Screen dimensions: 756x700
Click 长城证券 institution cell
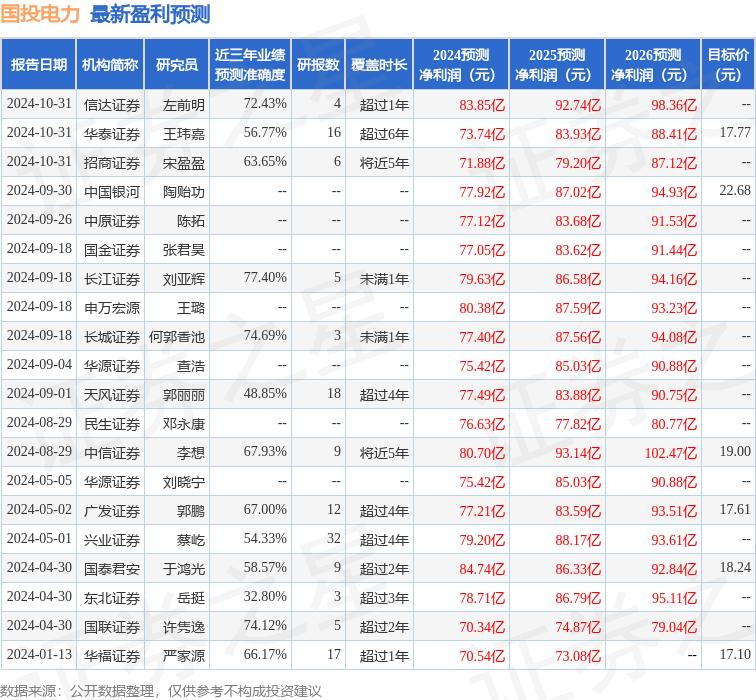pyautogui.click(x=112, y=337)
